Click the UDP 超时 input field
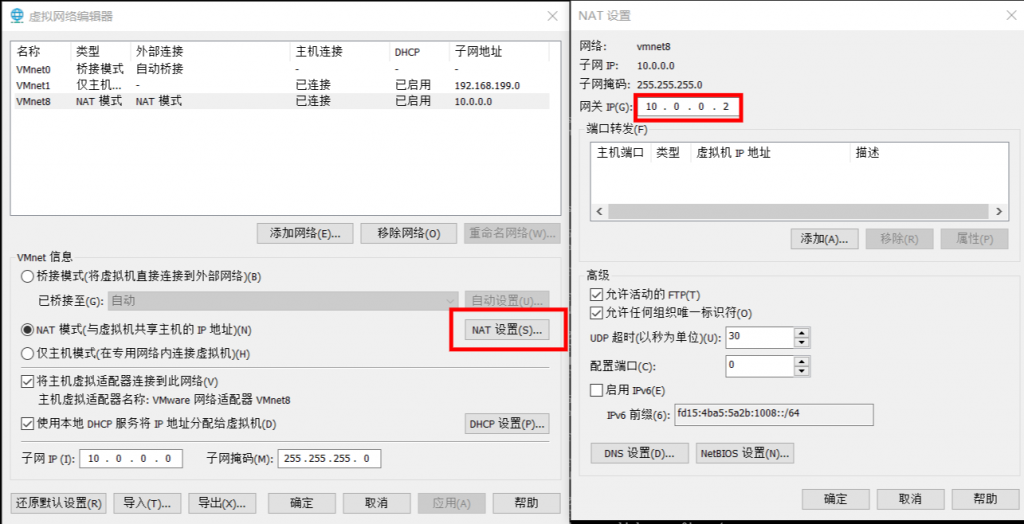The height and width of the screenshot is (524, 1024). click(x=767, y=337)
